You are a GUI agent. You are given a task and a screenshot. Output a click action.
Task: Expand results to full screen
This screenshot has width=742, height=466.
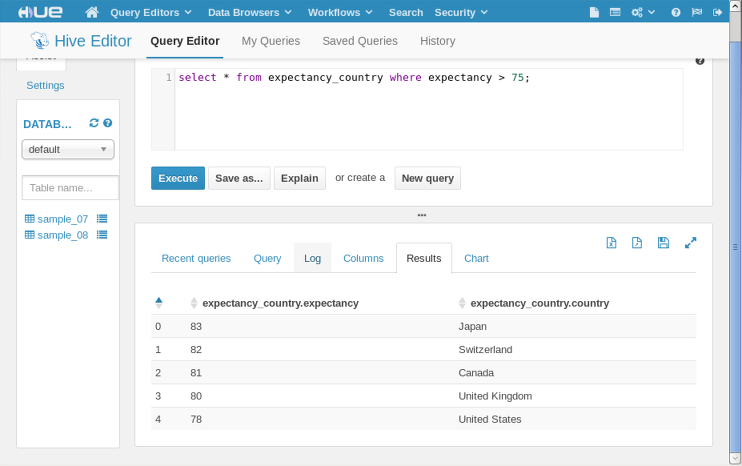point(690,243)
